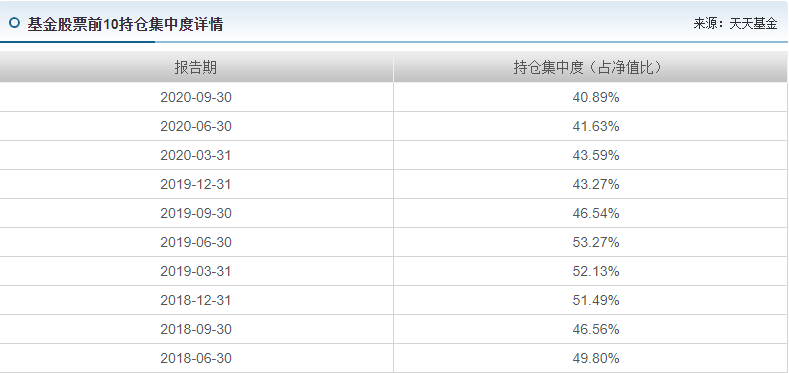Select the 52.13% concentration value
This screenshot has width=789, height=373.
point(596,271)
